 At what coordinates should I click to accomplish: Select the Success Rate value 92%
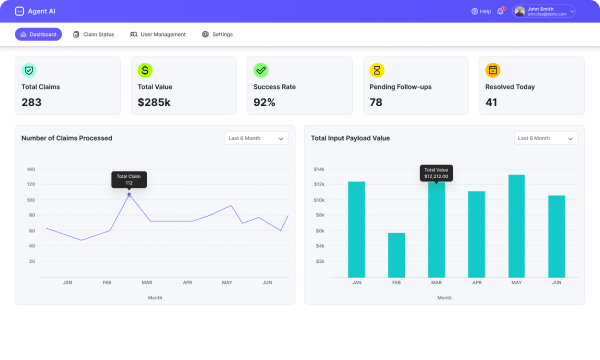[x=264, y=103]
